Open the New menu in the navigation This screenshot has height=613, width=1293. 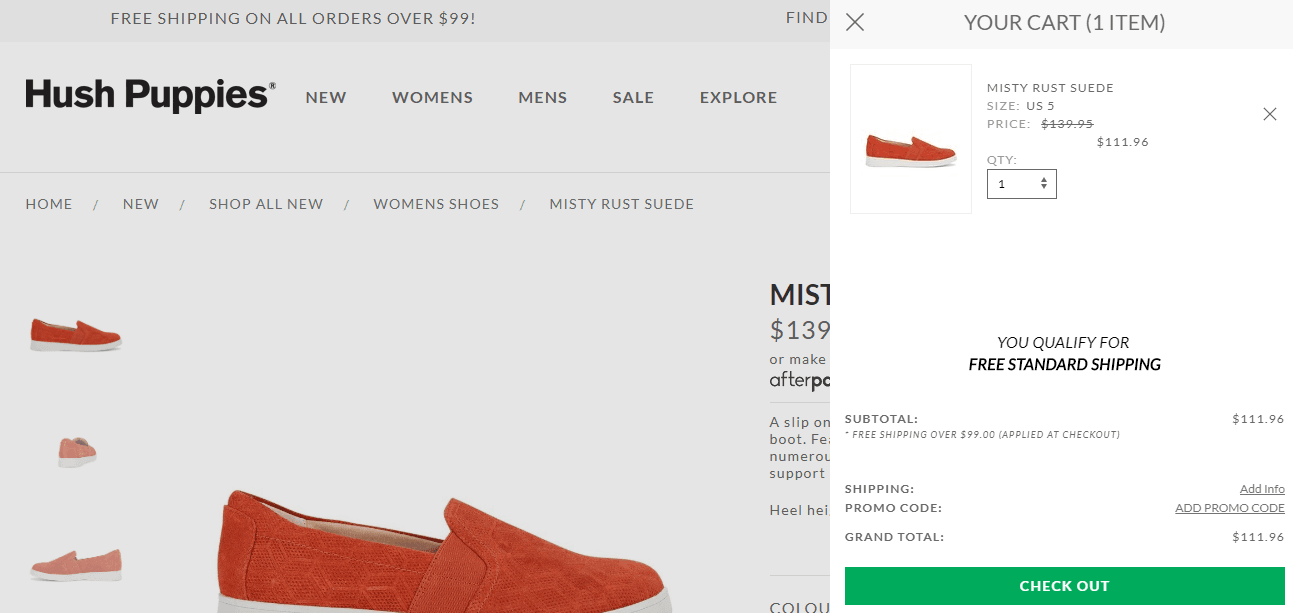pos(326,97)
